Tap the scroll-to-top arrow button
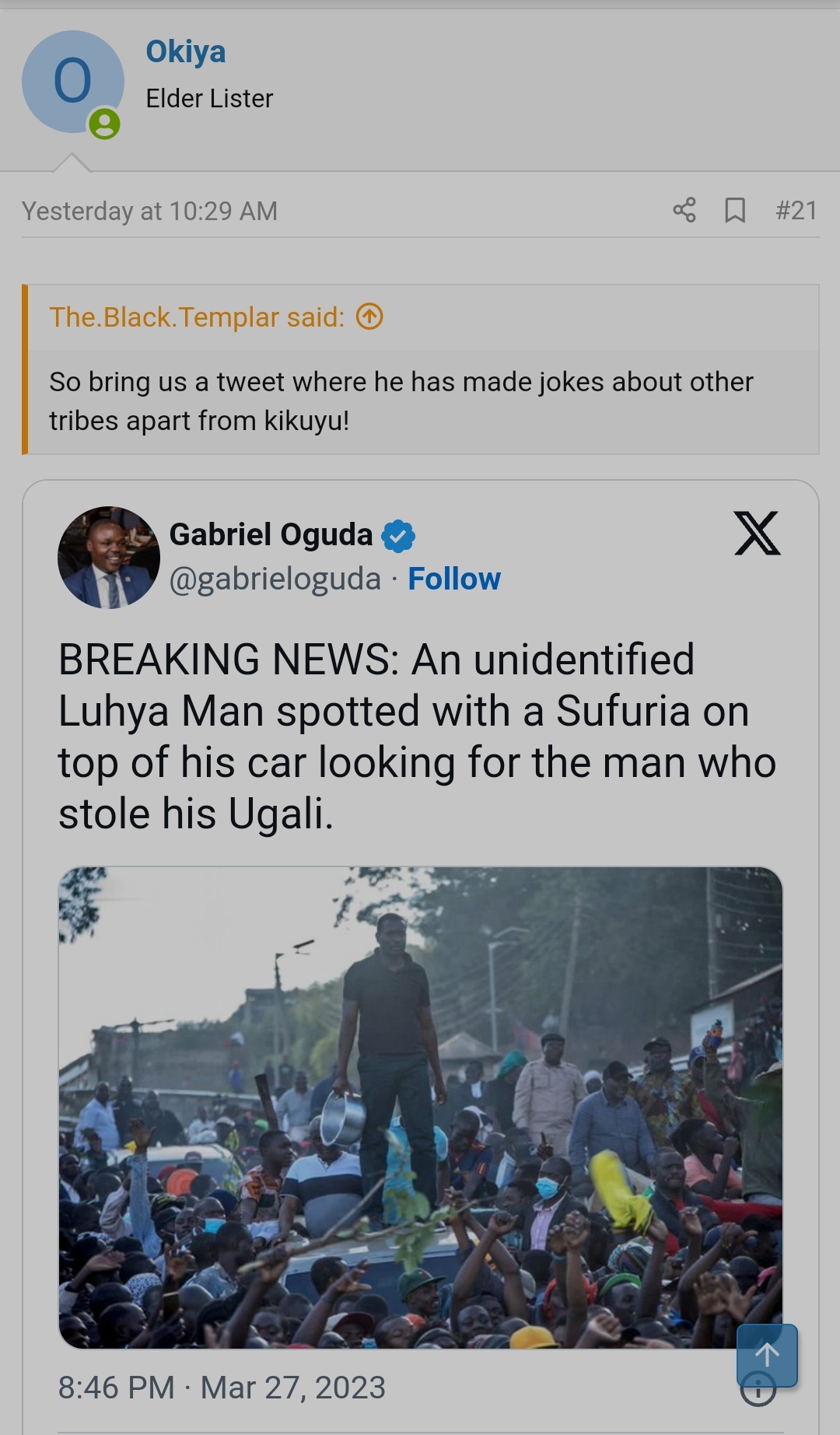The width and height of the screenshot is (840, 1435). [x=767, y=1355]
